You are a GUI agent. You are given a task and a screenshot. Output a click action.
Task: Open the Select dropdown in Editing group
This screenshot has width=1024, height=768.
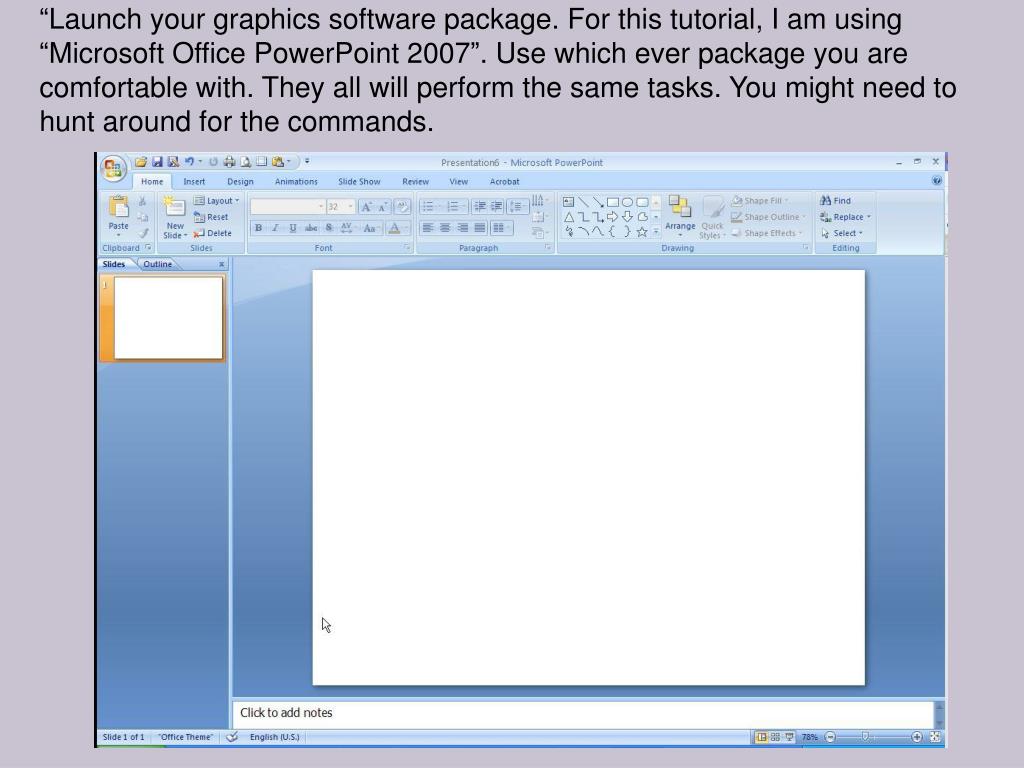click(842, 233)
